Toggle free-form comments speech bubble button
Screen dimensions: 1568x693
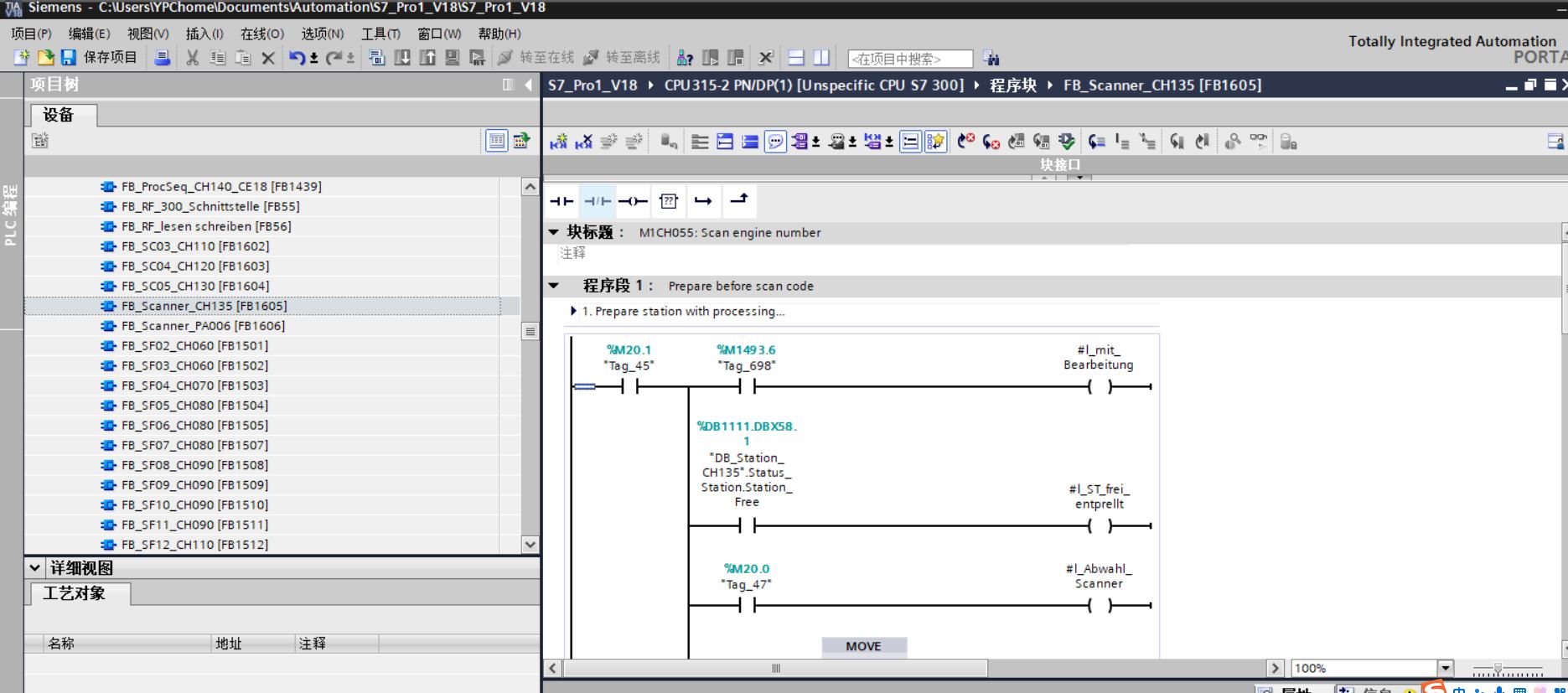[x=775, y=142]
